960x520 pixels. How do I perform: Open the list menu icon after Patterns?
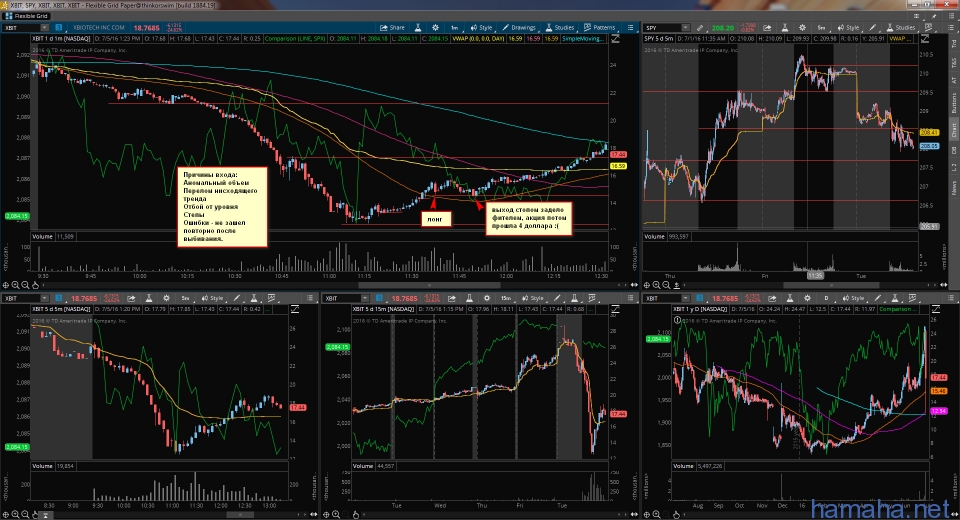[x=630, y=28]
